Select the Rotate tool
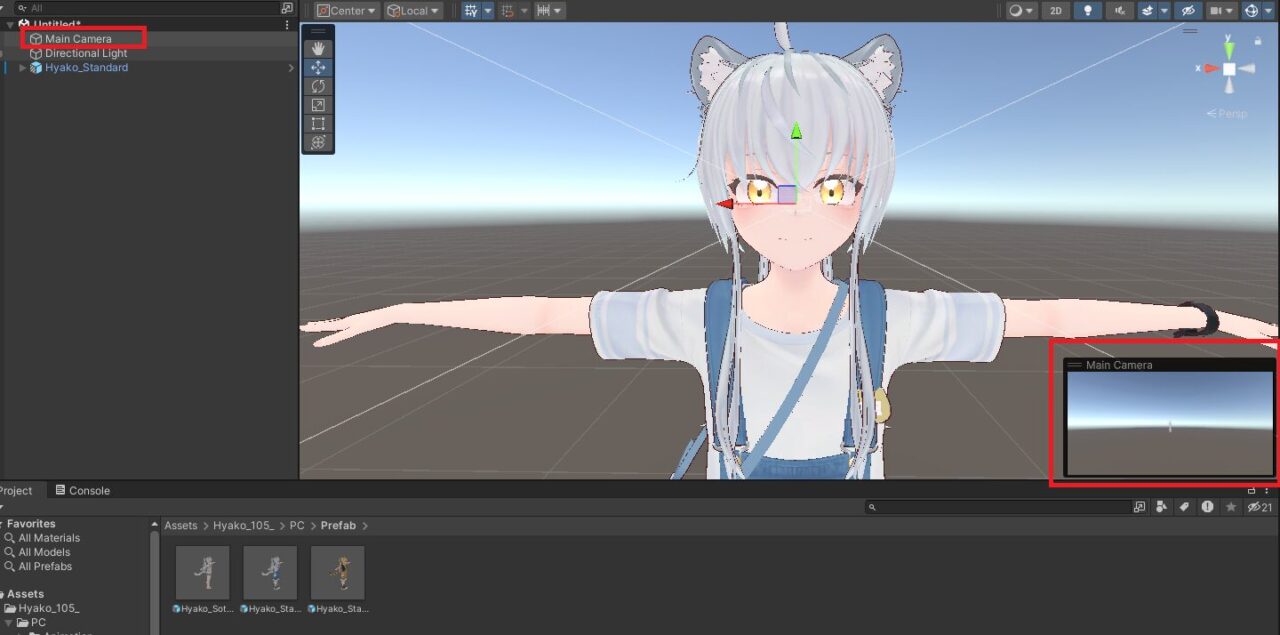This screenshot has width=1280, height=635. point(318,86)
